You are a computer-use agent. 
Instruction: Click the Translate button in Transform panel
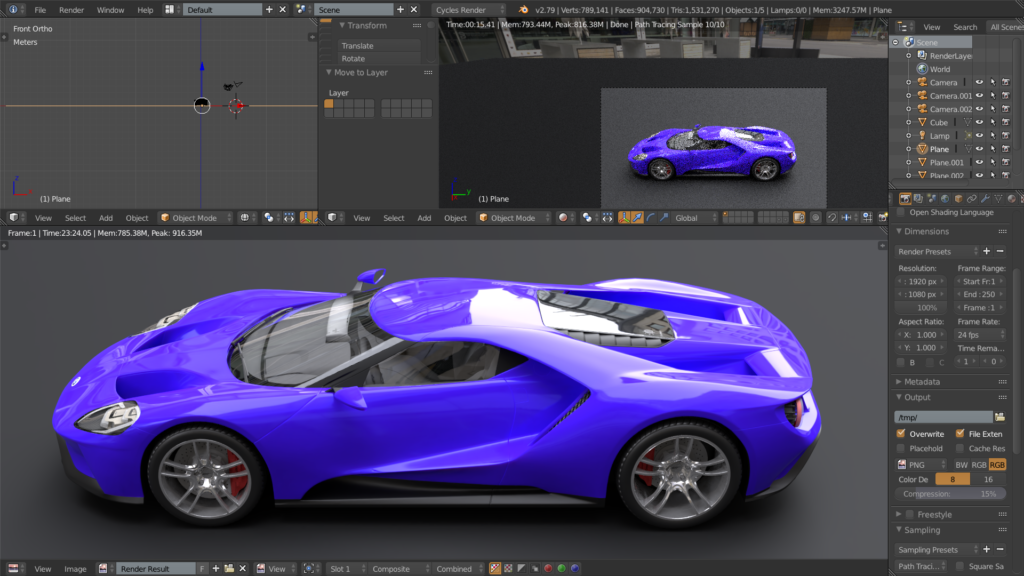click(378, 46)
